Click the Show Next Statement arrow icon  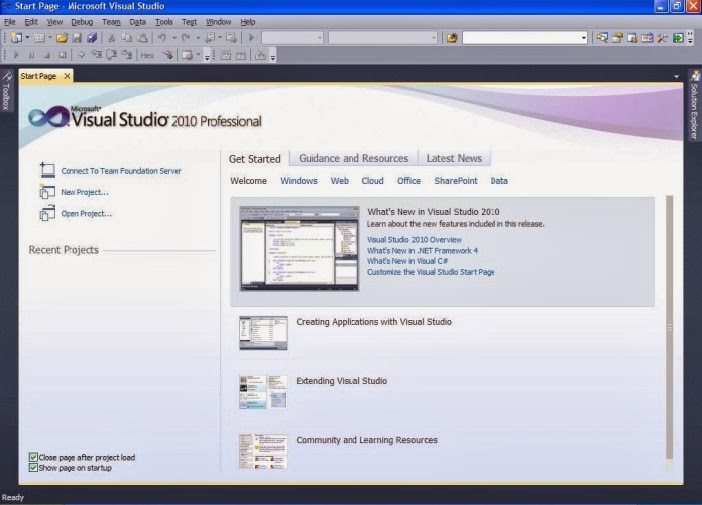coord(81,55)
